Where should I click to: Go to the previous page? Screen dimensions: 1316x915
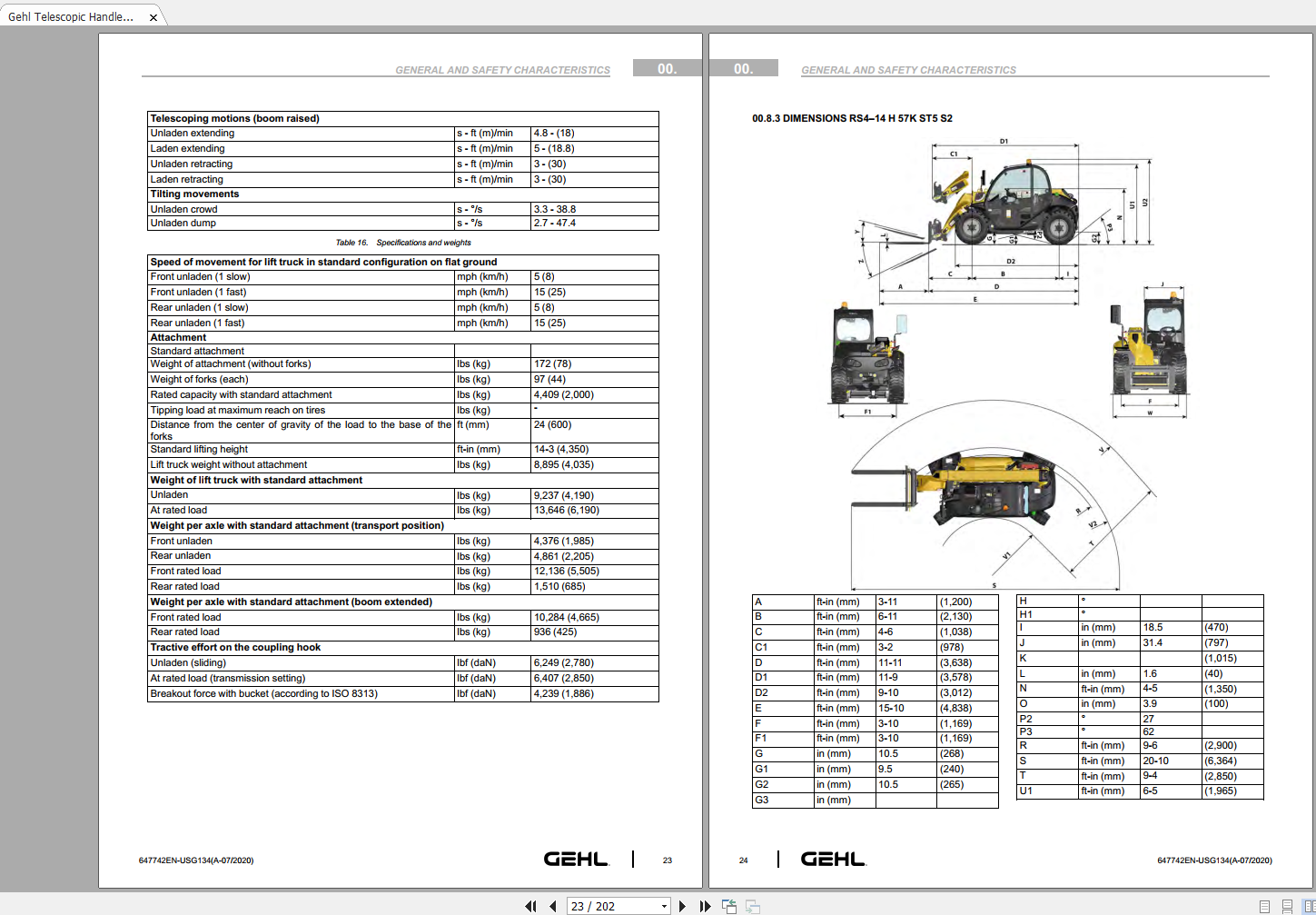[553, 906]
